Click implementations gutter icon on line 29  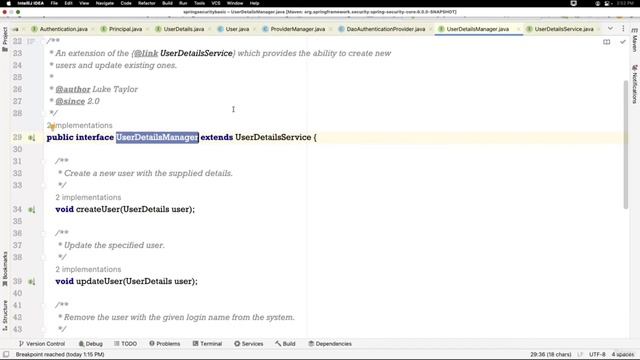point(31,138)
